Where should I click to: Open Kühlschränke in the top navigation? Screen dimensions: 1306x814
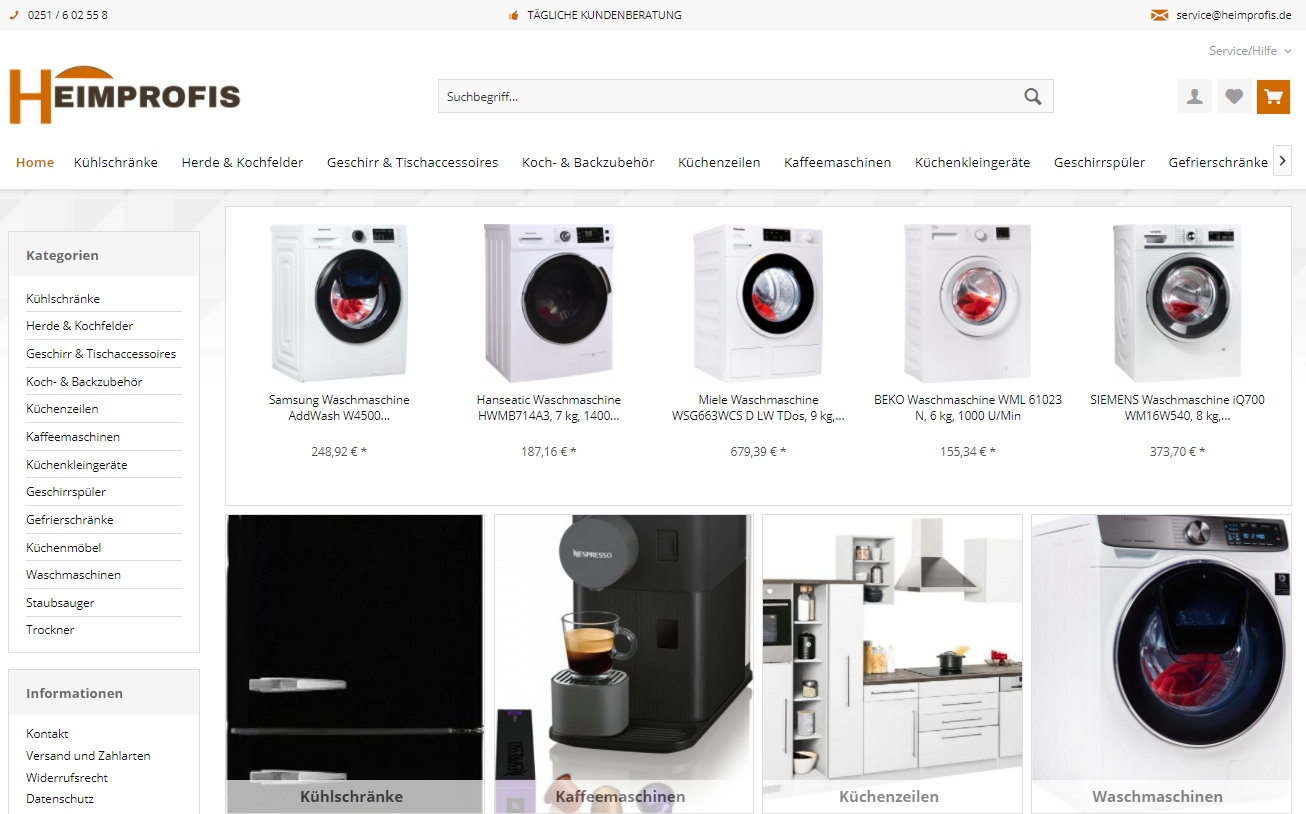[116, 162]
